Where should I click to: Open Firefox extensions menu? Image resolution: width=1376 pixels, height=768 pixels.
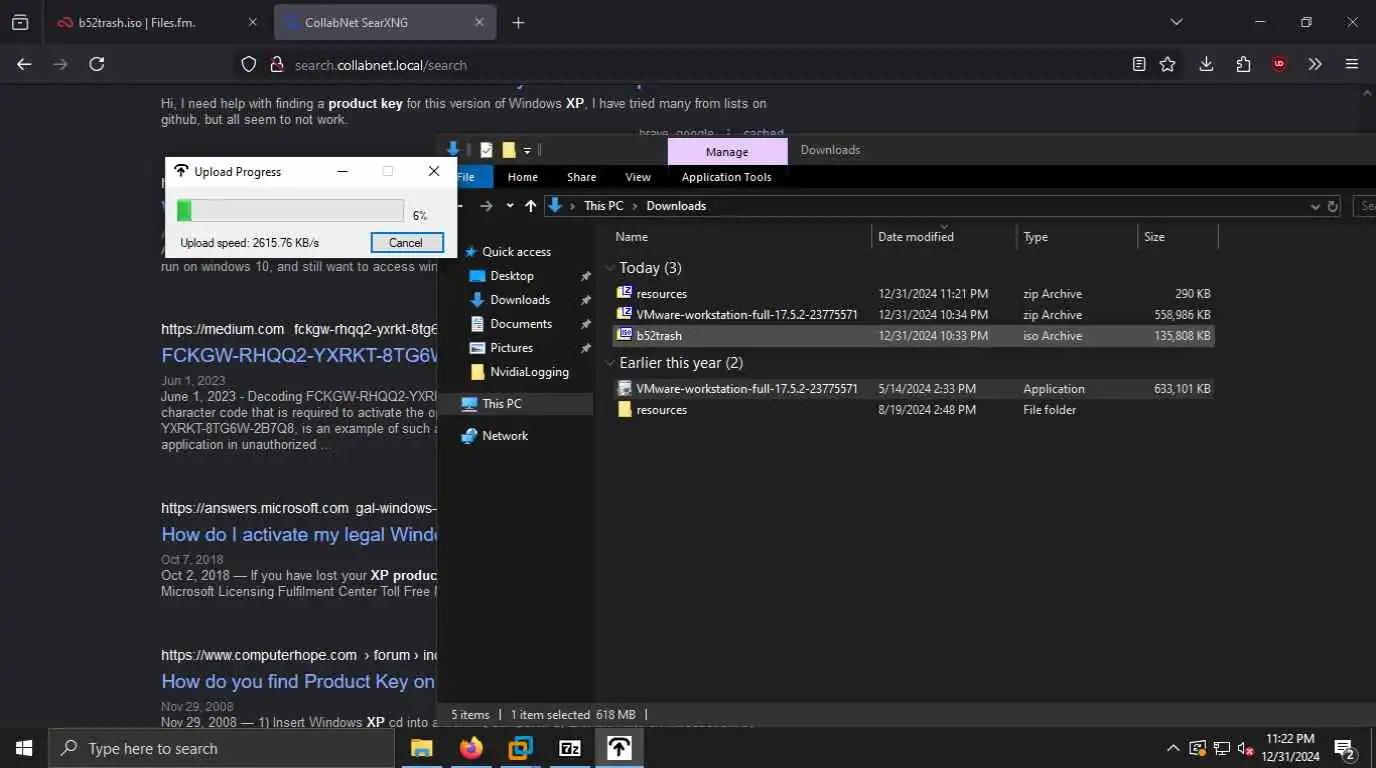(1243, 64)
